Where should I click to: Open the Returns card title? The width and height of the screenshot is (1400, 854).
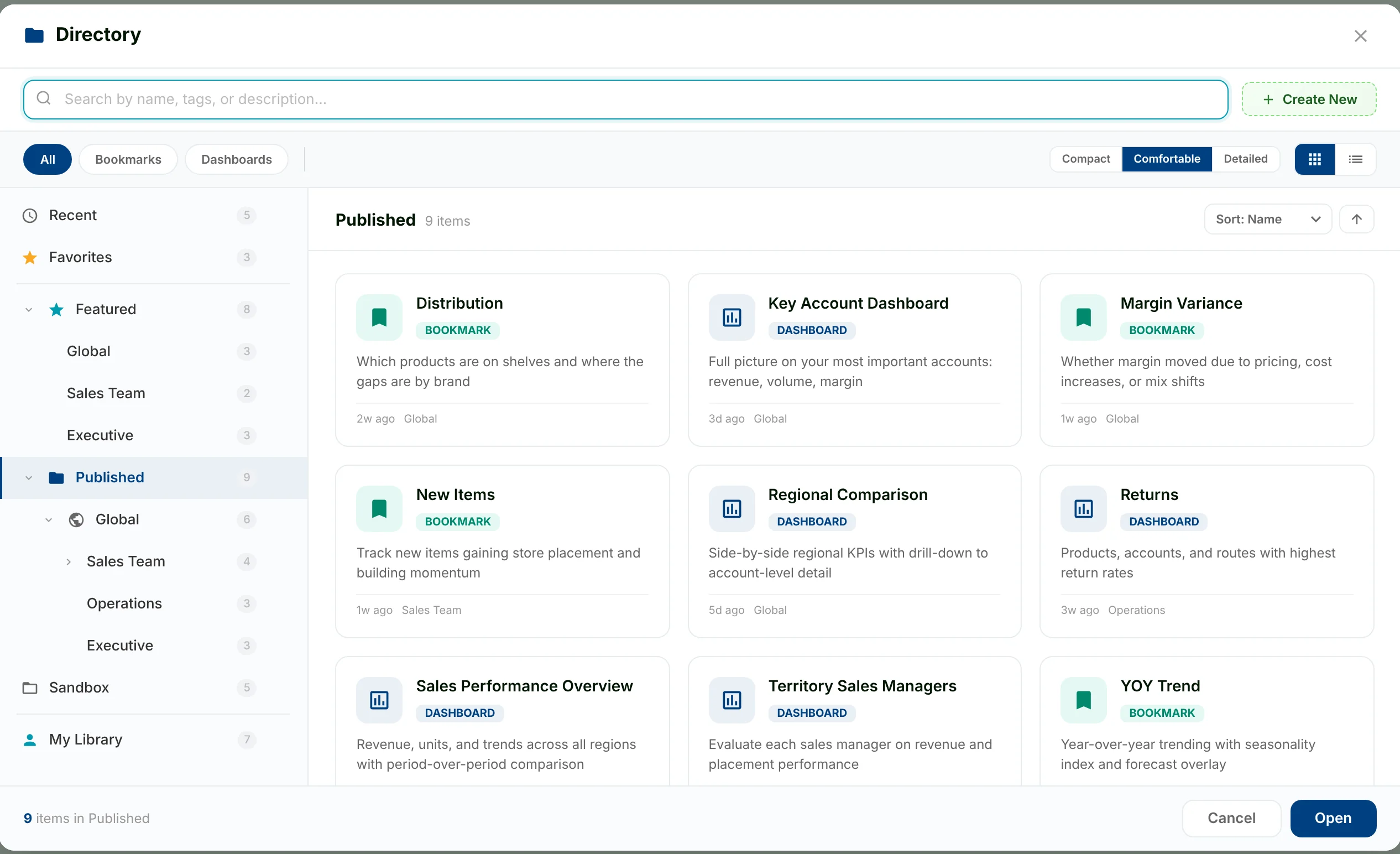click(1149, 495)
